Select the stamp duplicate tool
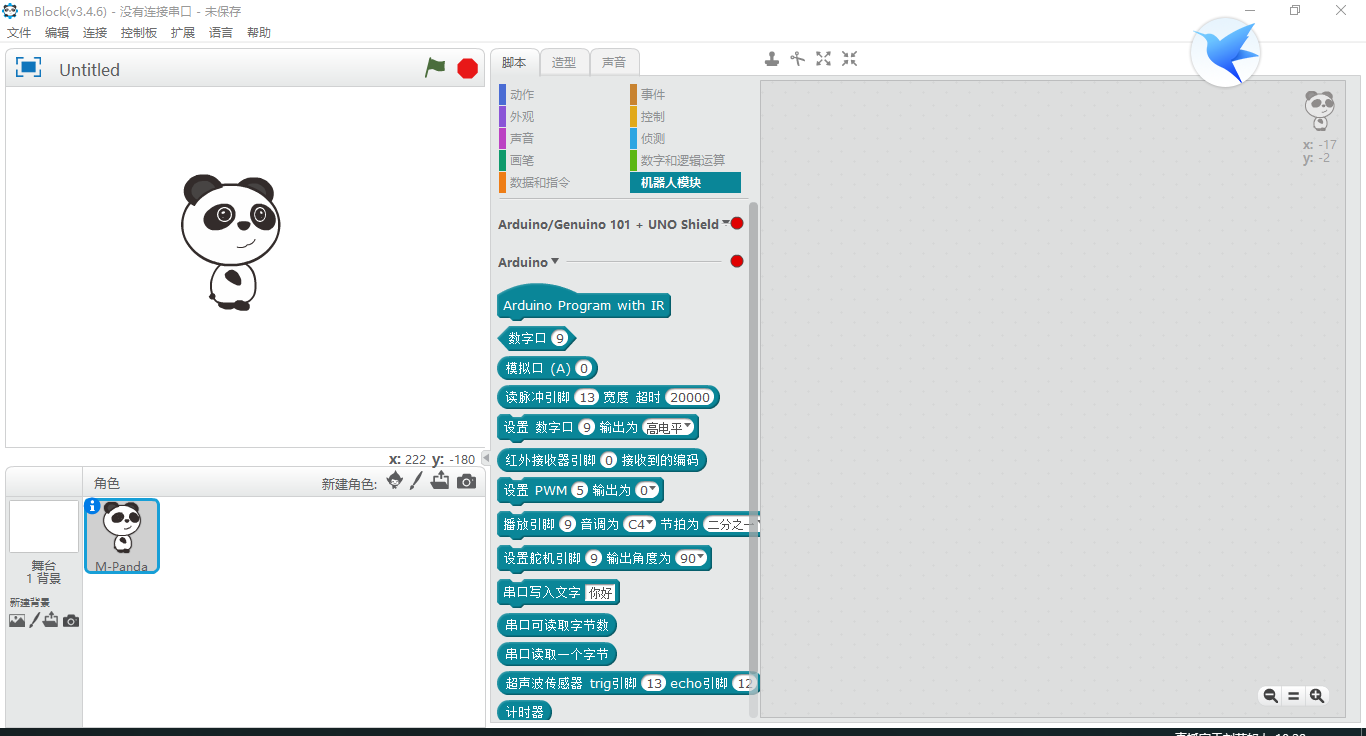The width and height of the screenshot is (1366, 736). pyautogui.click(x=772, y=59)
